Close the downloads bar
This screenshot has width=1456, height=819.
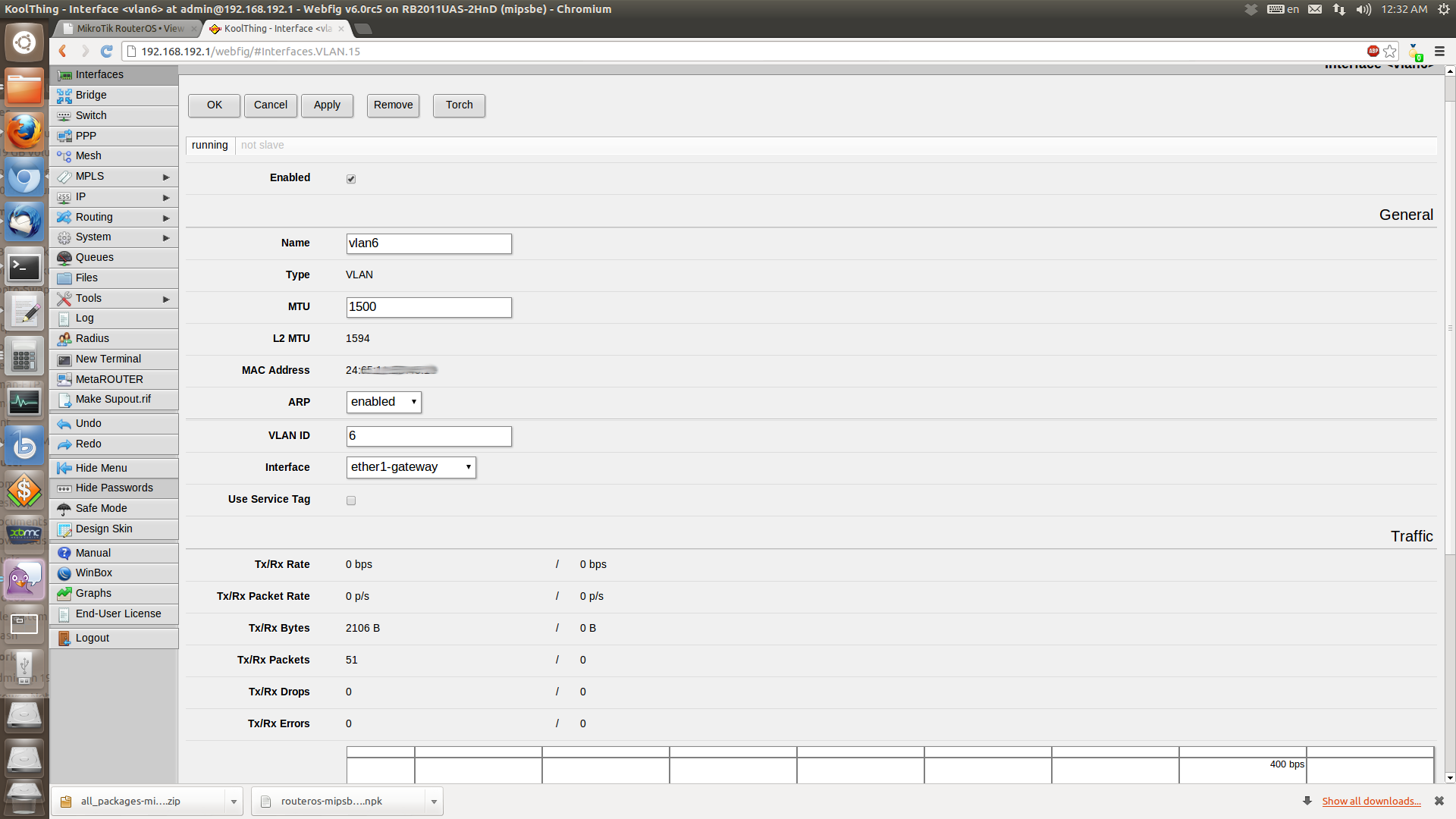(1439, 801)
